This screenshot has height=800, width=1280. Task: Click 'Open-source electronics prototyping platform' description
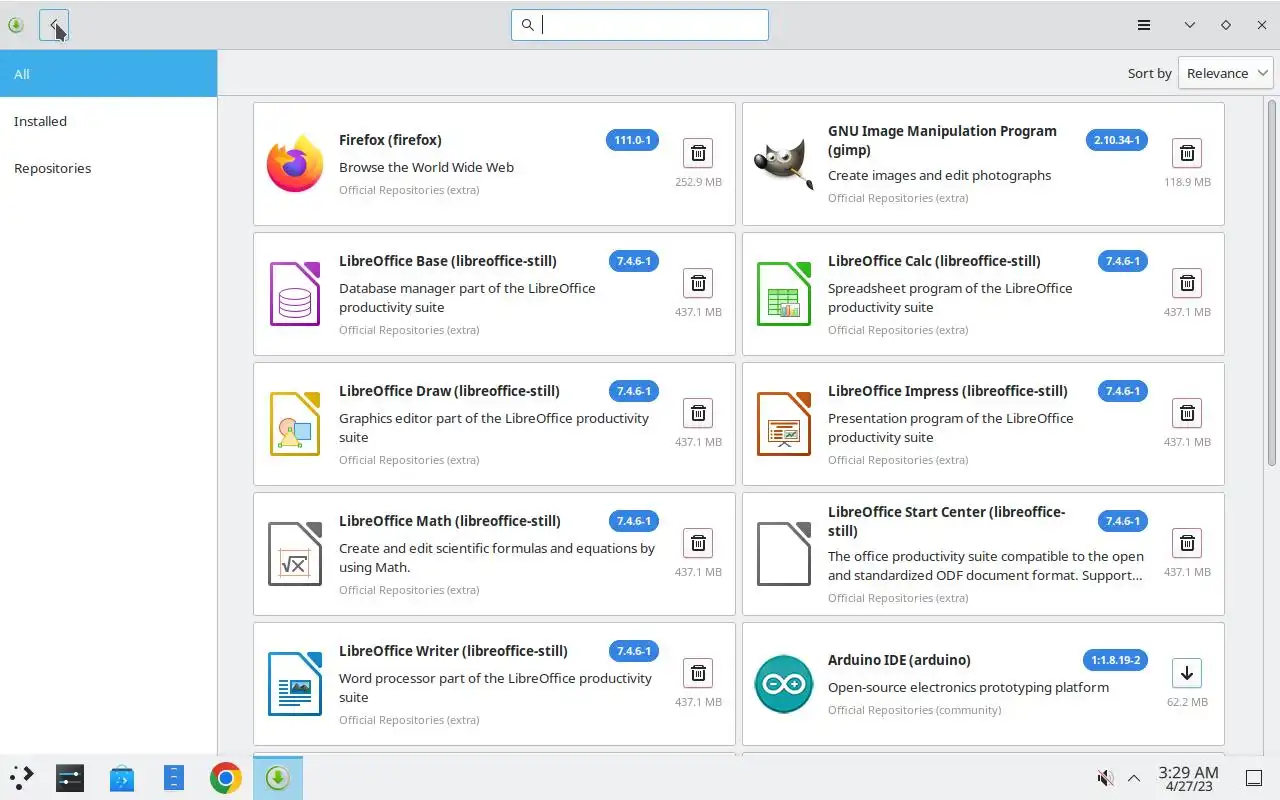coord(968,687)
